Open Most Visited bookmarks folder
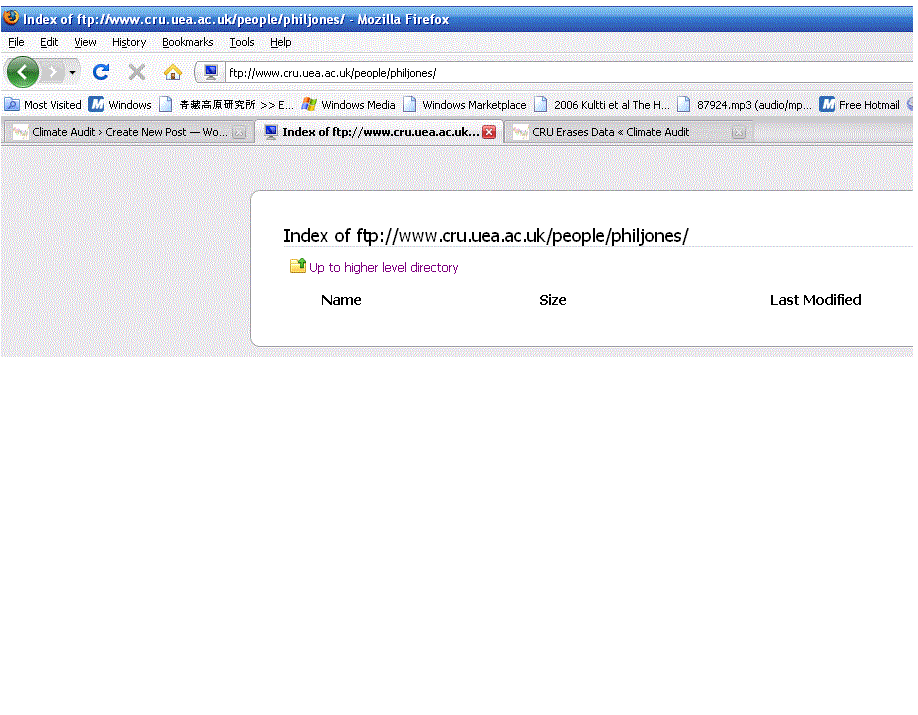The width and height of the screenshot is (918, 715). click(43, 105)
